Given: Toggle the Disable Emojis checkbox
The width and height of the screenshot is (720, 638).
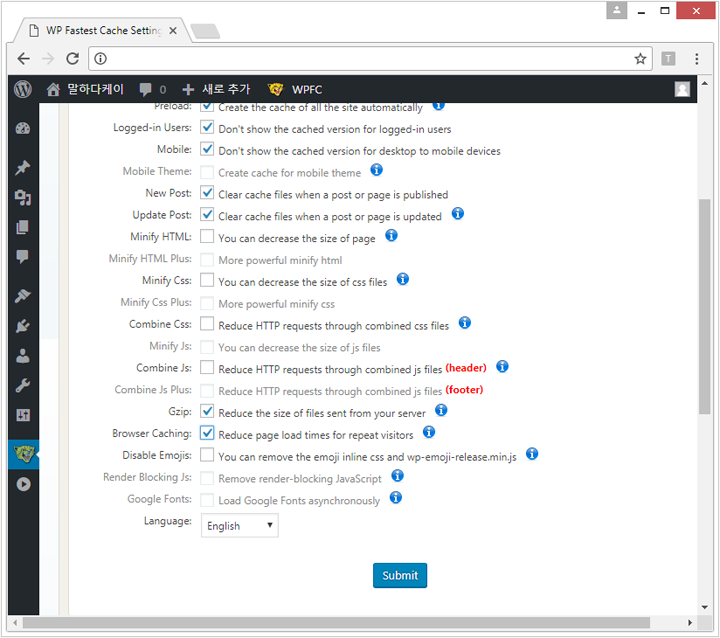Looking at the screenshot, I should pyautogui.click(x=207, y=455).
